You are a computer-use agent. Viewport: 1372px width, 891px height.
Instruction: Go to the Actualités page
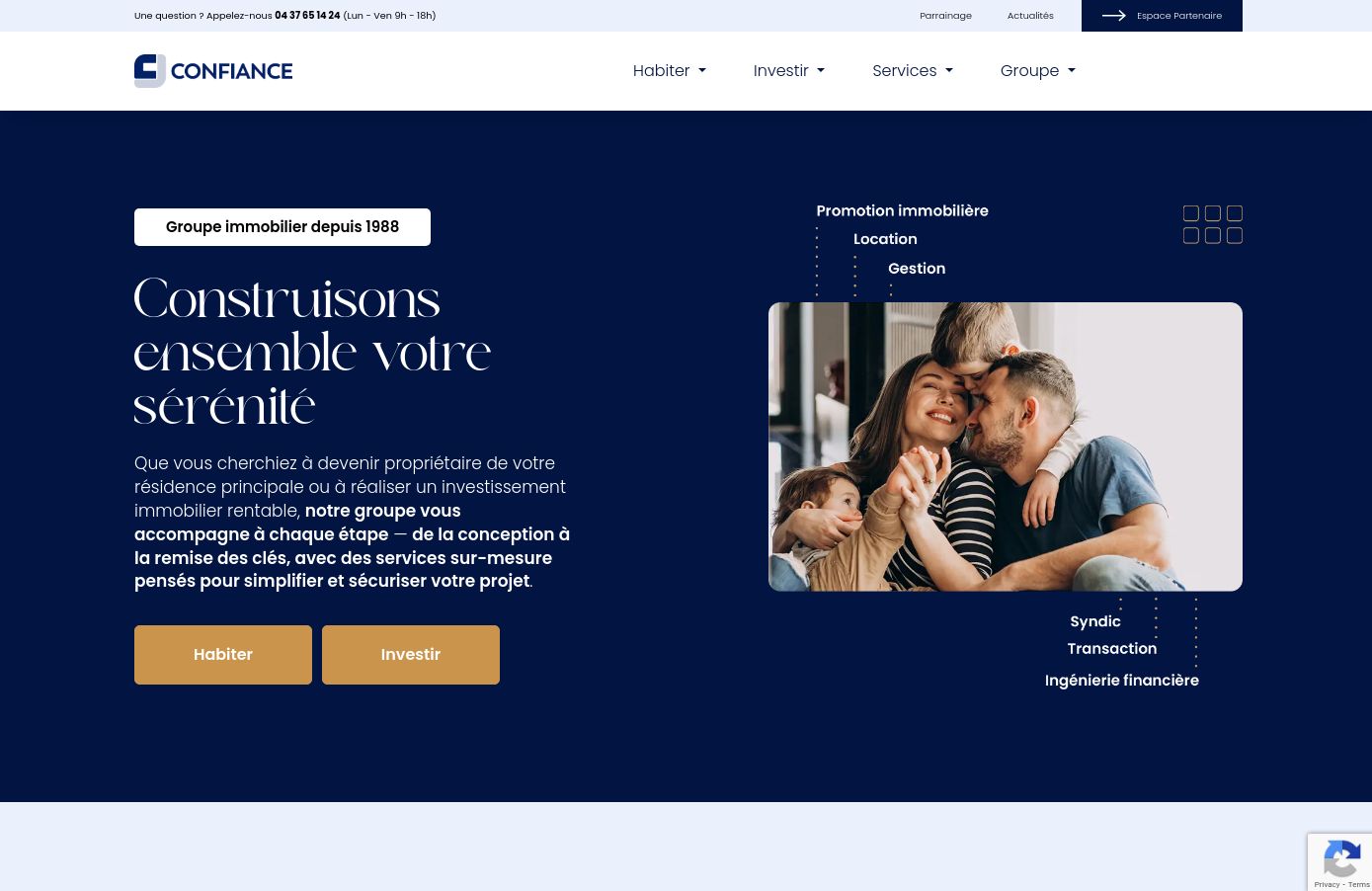[x=1030, y=16]
